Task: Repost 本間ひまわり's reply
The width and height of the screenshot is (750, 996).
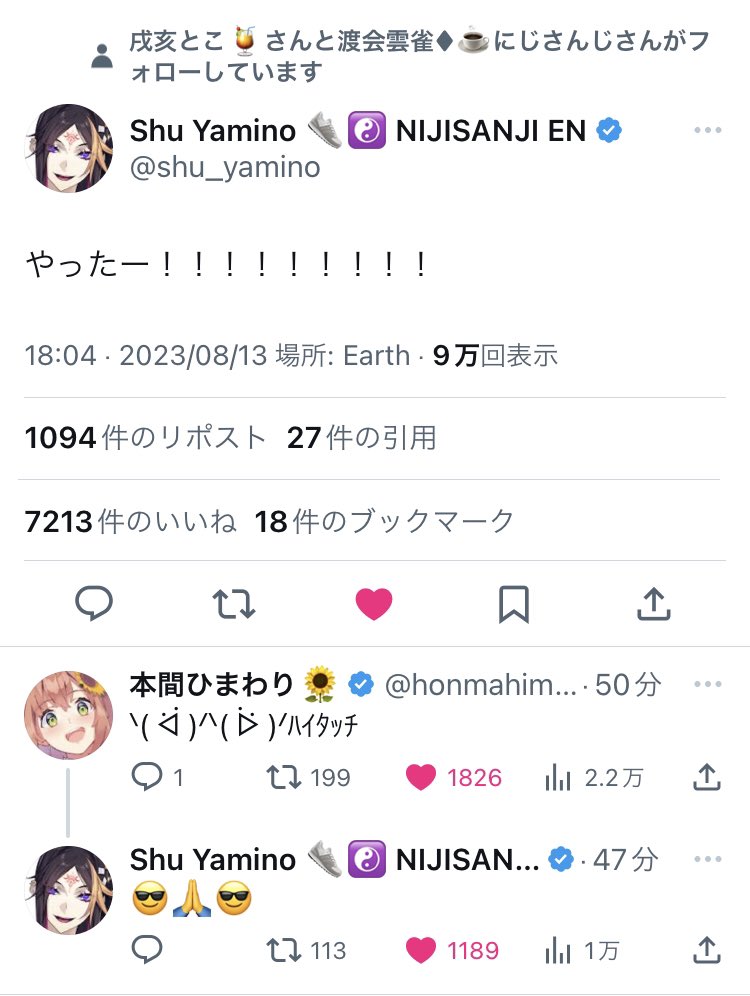Action: pyautogui.click(x=285, y=776)
